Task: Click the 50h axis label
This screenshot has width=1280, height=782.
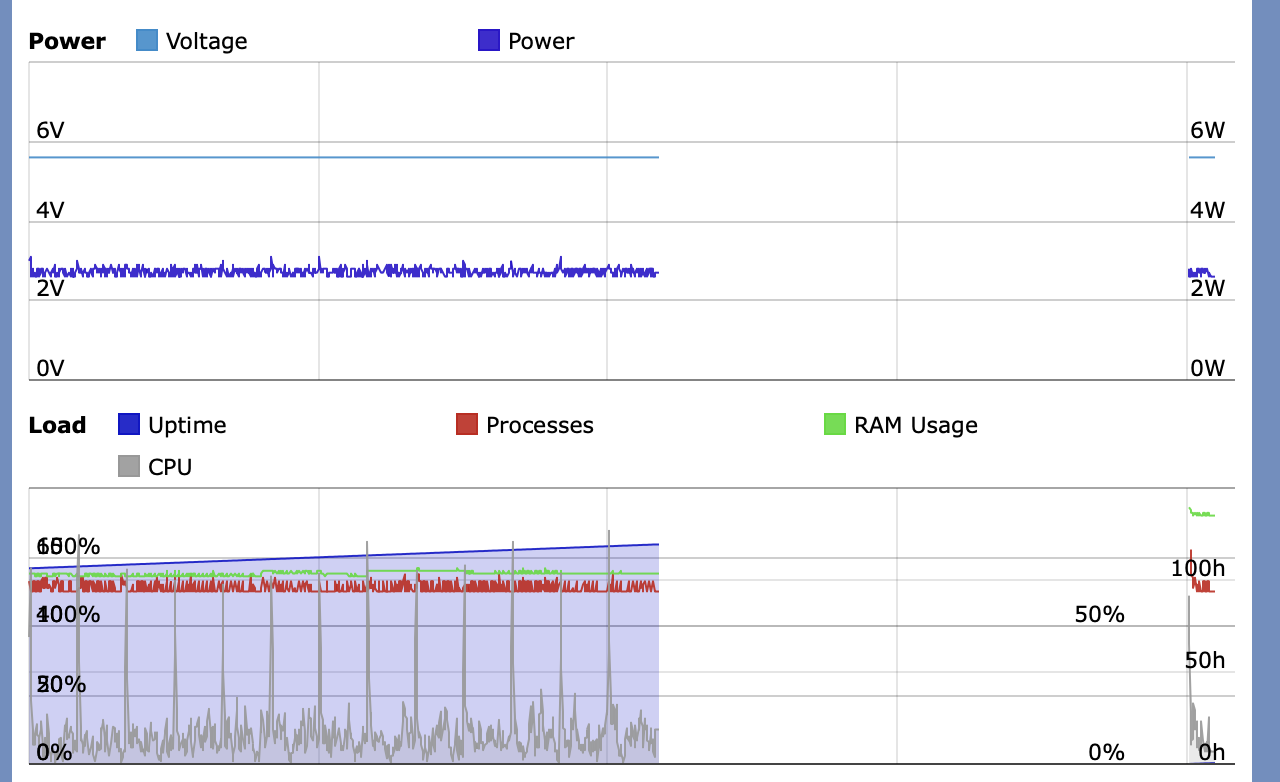Action: 1205,660
